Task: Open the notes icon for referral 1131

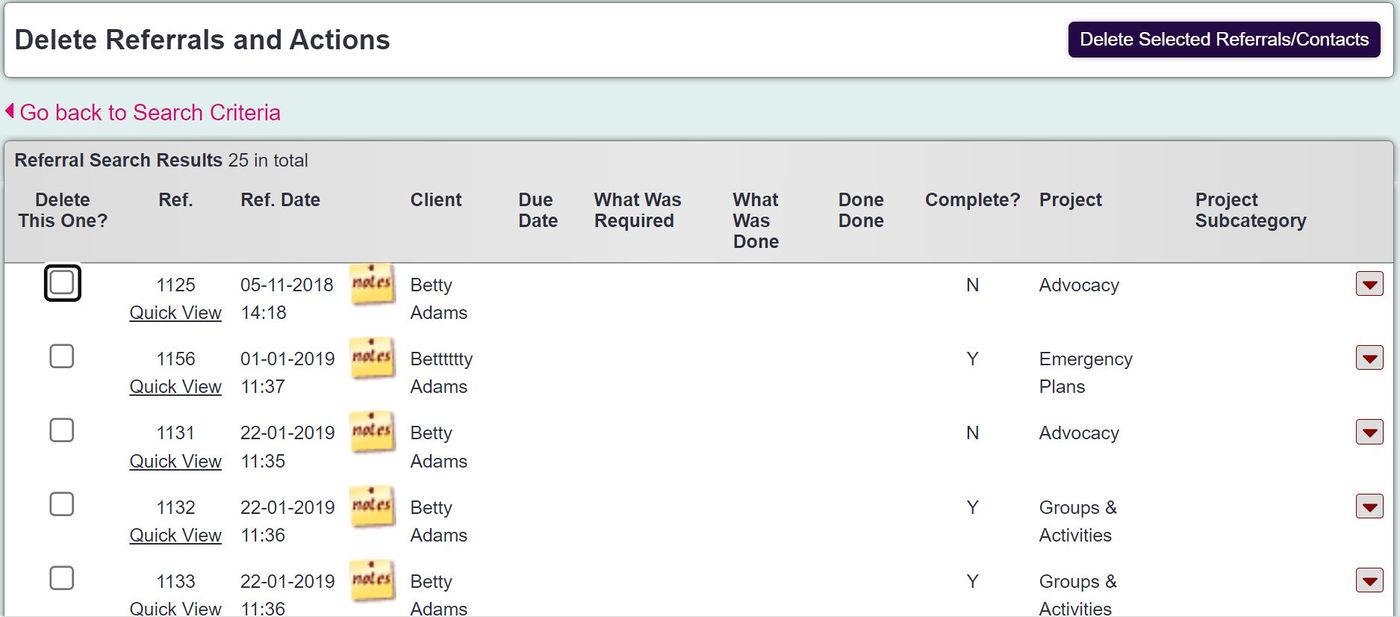Action: click(371, 431)
